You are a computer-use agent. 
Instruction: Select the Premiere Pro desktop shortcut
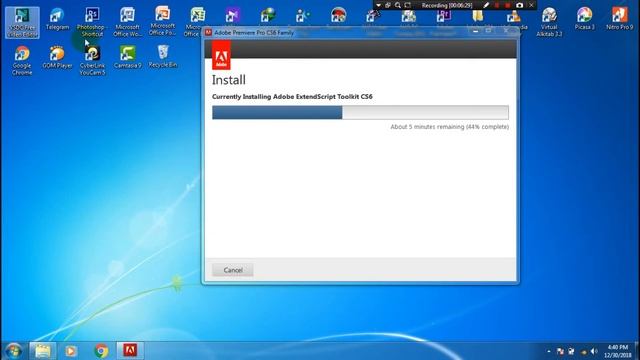point(443,16)
